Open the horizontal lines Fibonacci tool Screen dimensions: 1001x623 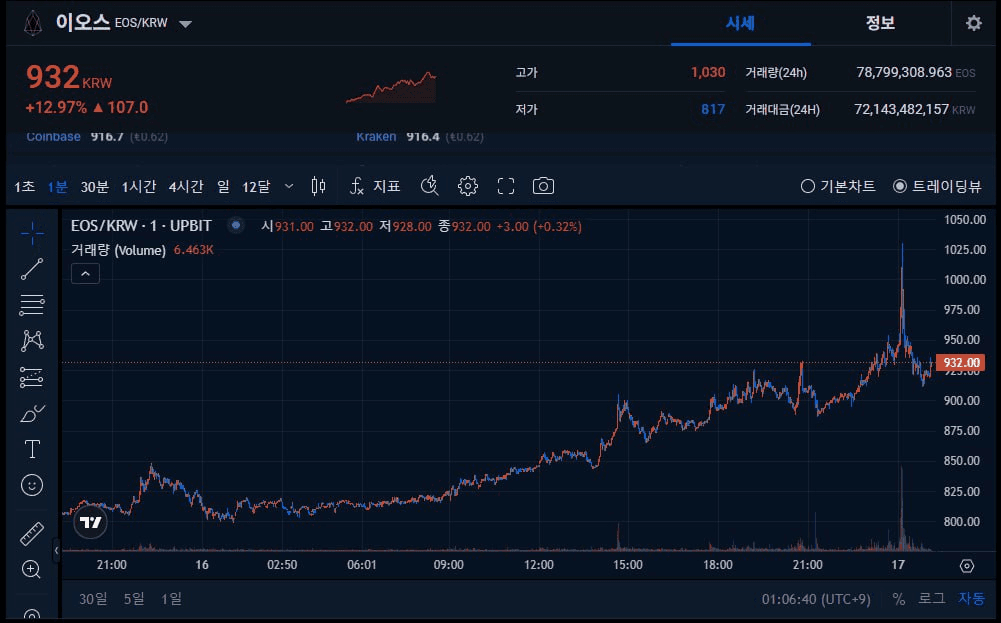32,305
